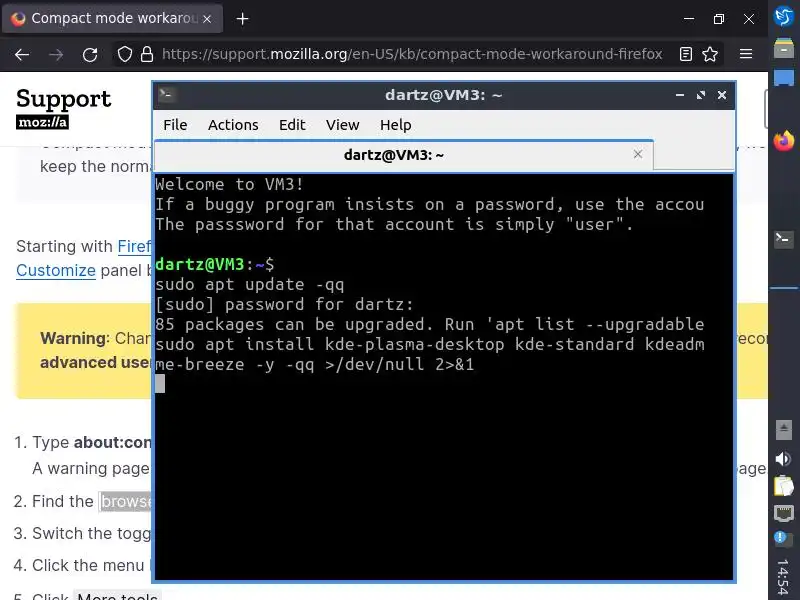
Task: Close the dartz@VM3 terminal tab
Action: (638, 154)
